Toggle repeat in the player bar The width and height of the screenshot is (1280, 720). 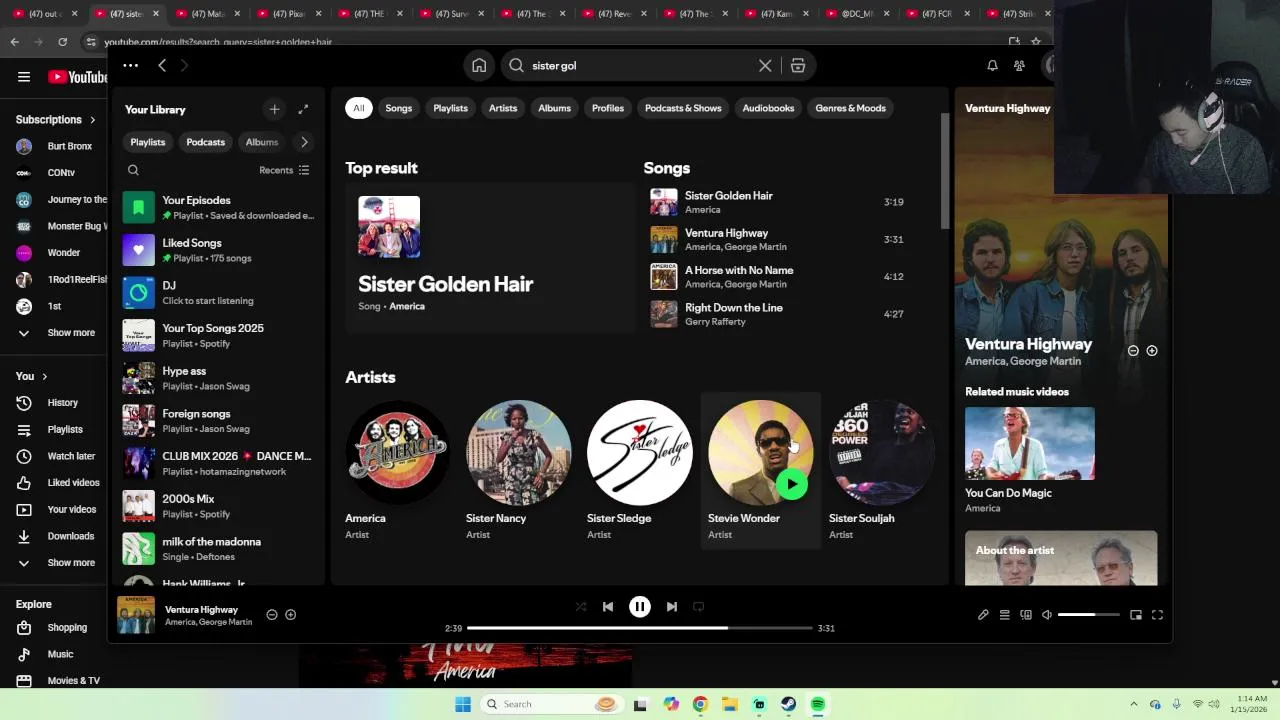point(699,606)
